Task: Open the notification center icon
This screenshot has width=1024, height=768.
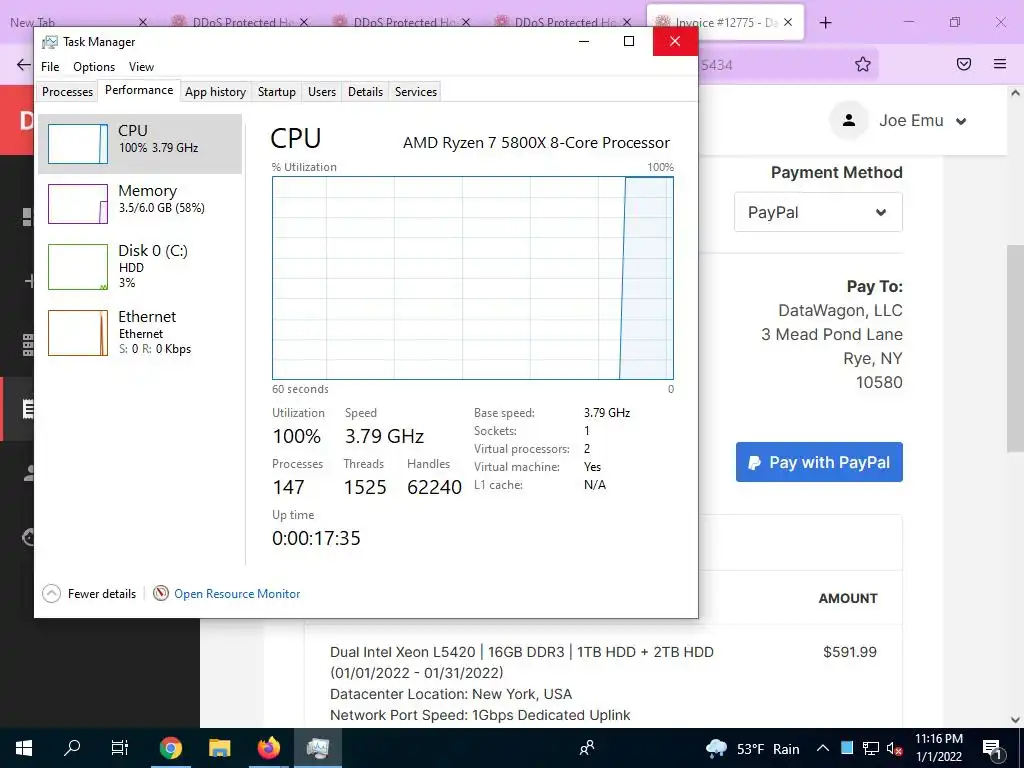Action: (993, 748)
